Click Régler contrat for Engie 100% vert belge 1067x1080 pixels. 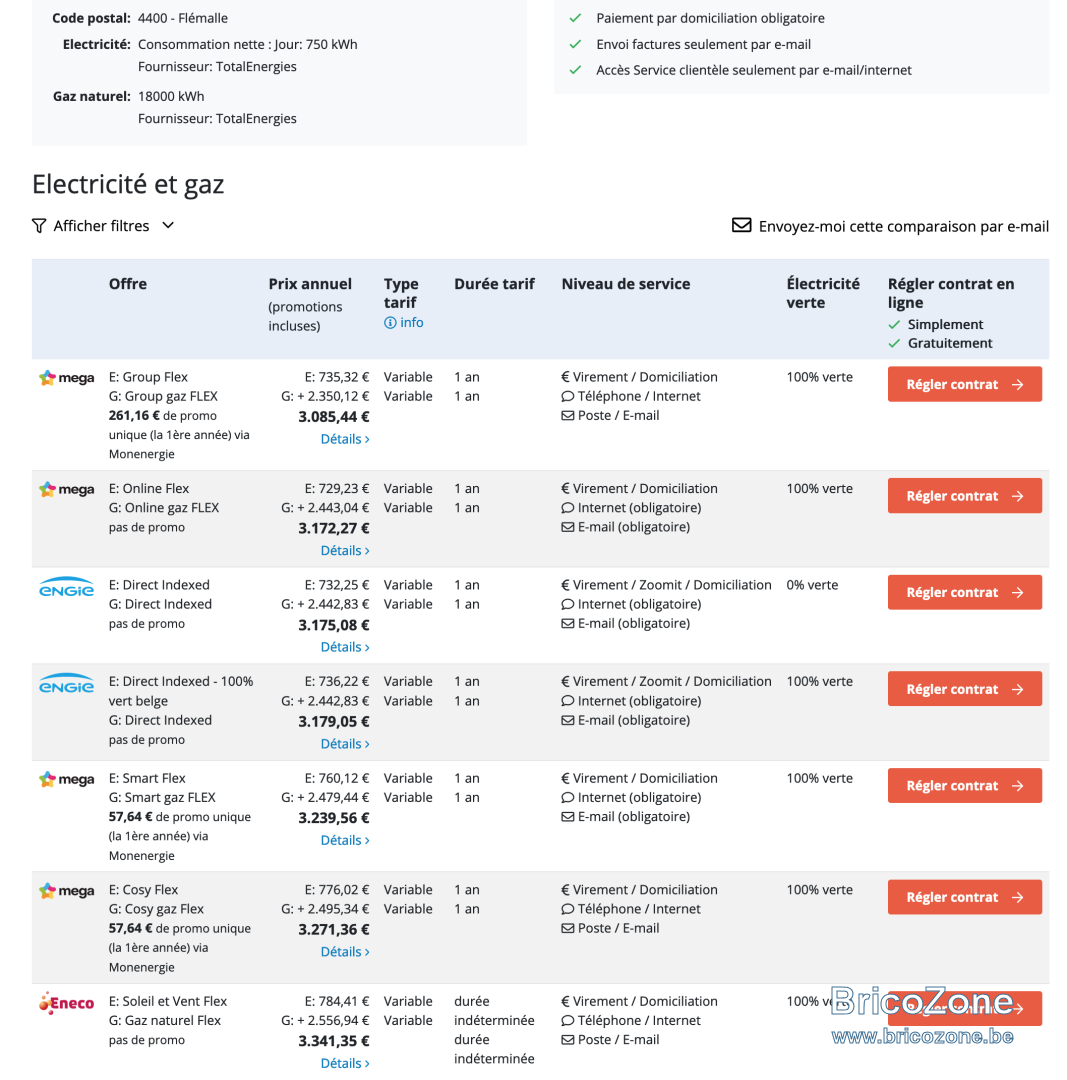point(964,689)
